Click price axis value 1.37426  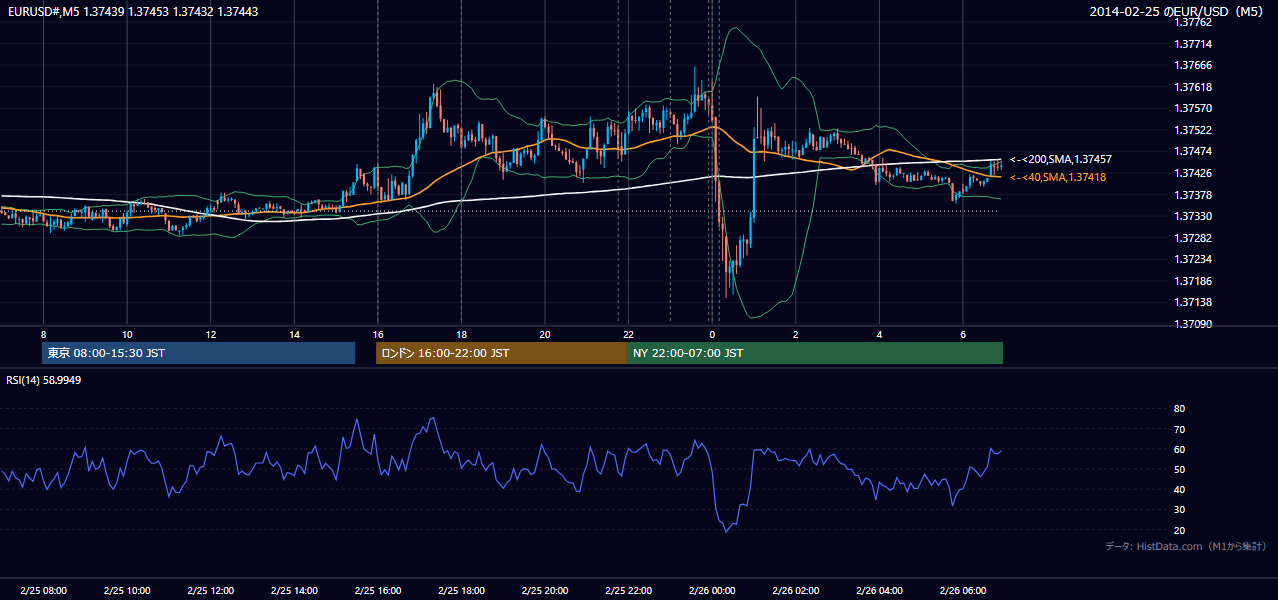click(x=1192, y=173)
